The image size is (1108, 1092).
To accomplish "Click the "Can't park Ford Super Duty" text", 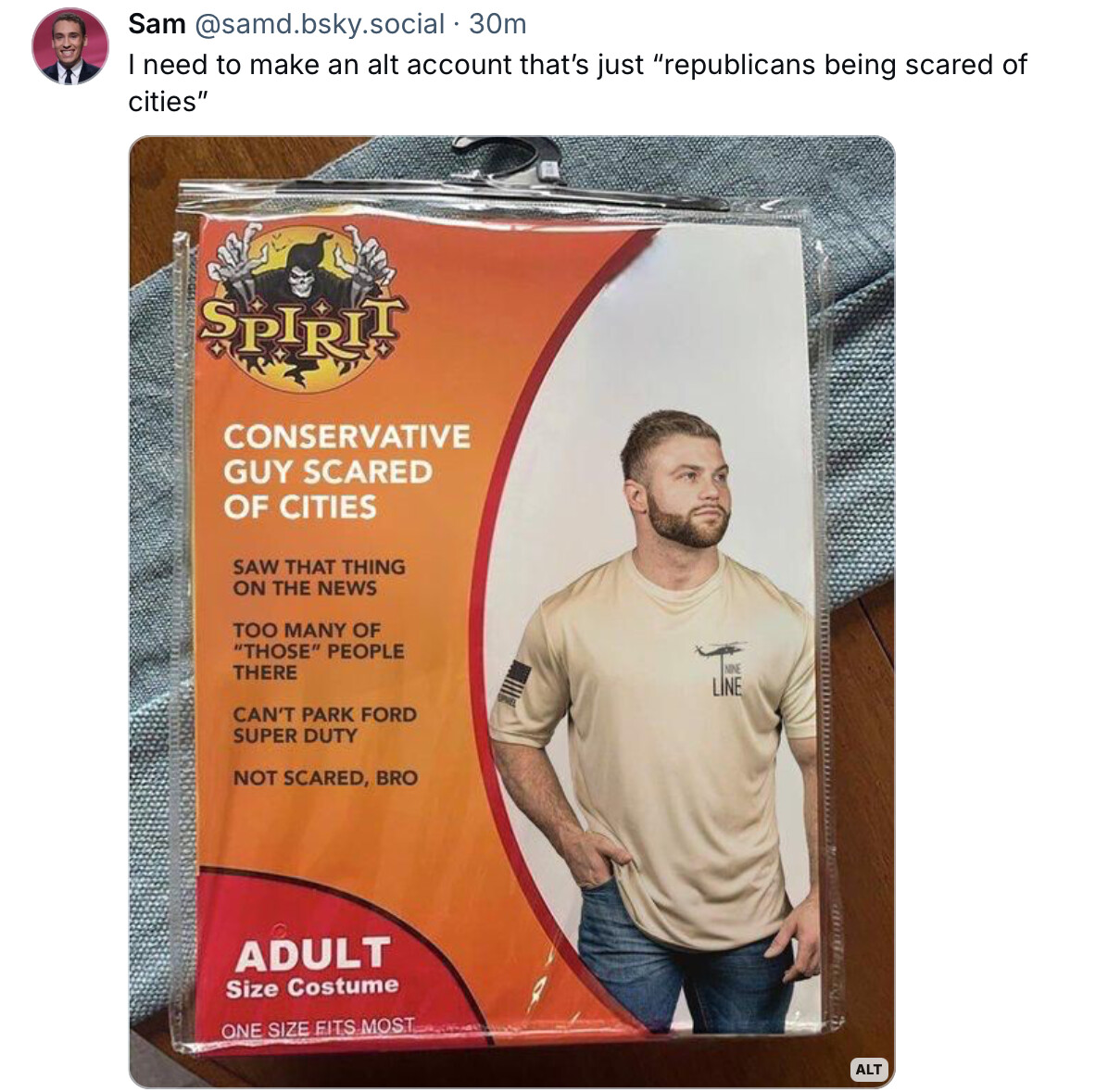I will point(324,724).
